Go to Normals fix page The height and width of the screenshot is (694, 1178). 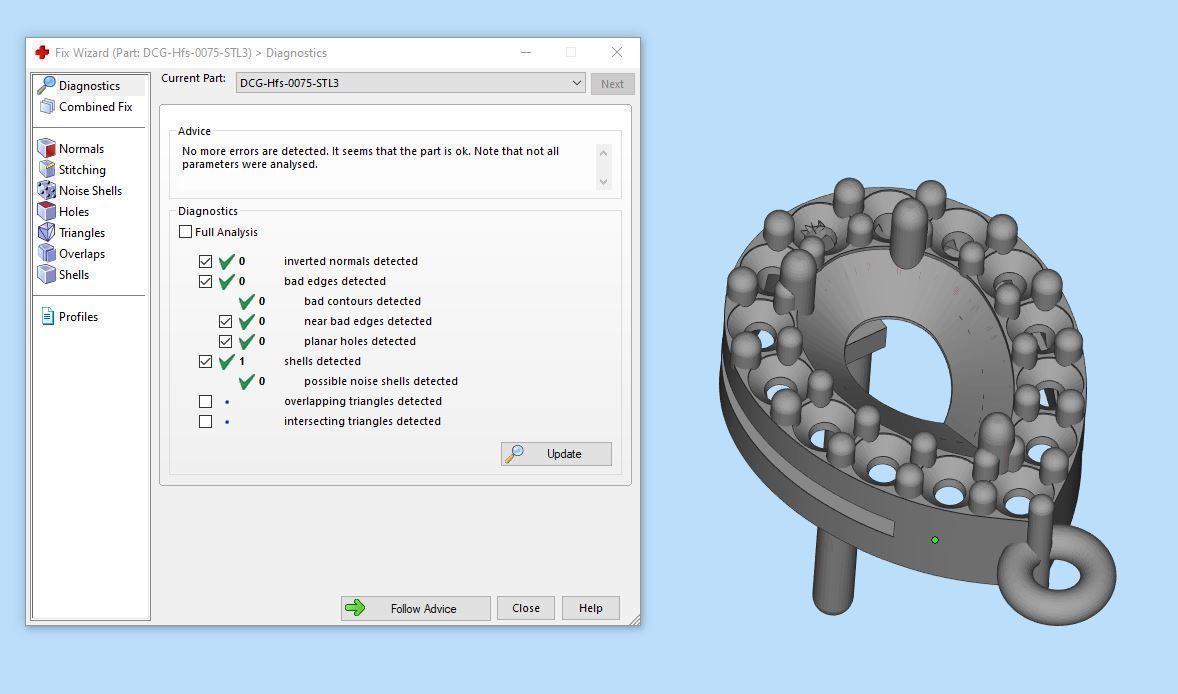(81, 149)
